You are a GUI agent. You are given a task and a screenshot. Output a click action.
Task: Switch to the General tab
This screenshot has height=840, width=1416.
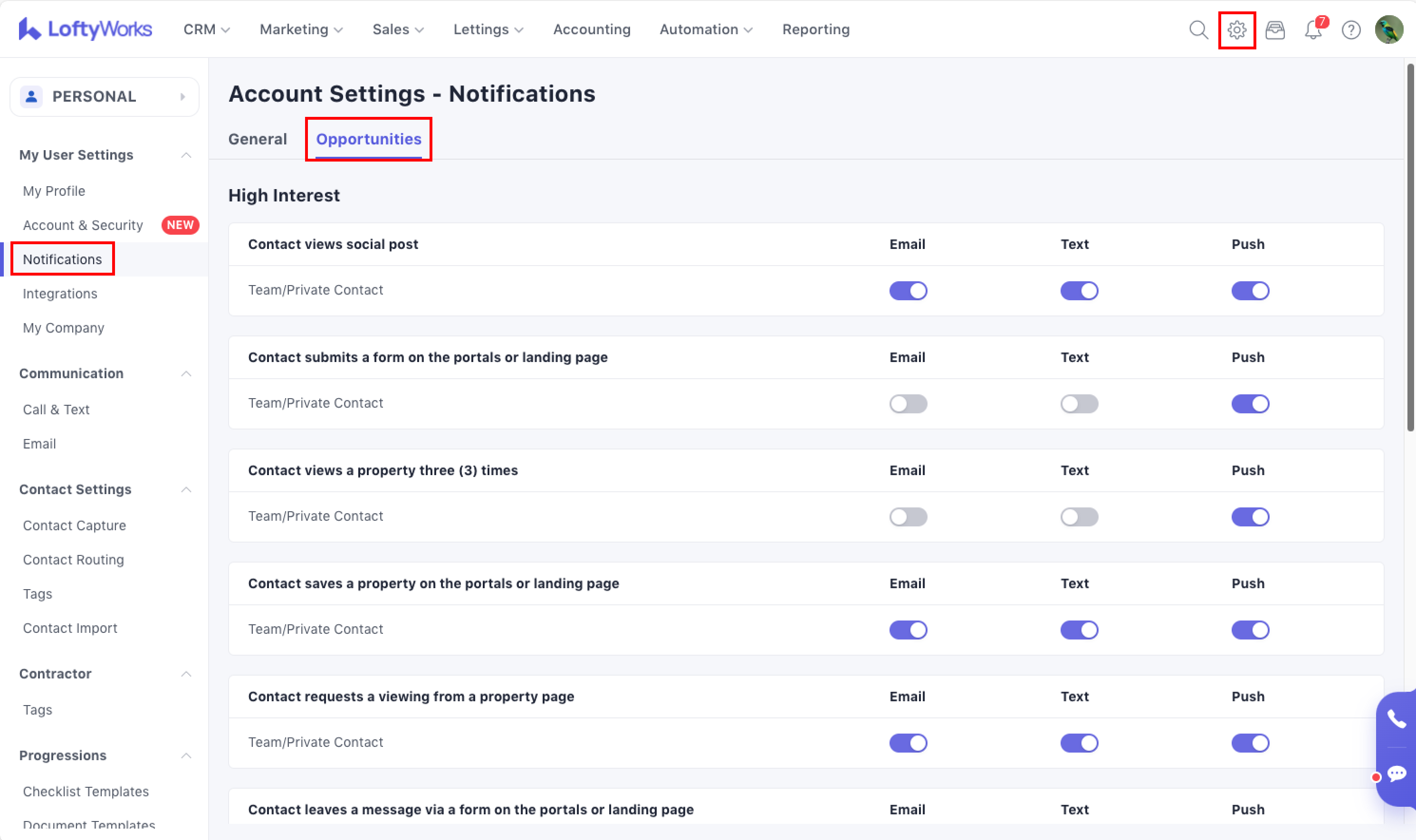tap(258, 139)
